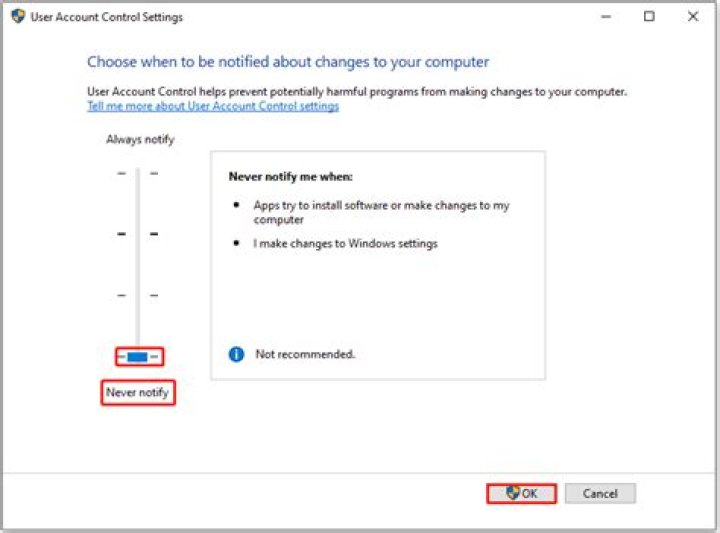Screen dimensions: 720x533
Task: Click the 'Not recommended.' text
Action: (305, 354)
